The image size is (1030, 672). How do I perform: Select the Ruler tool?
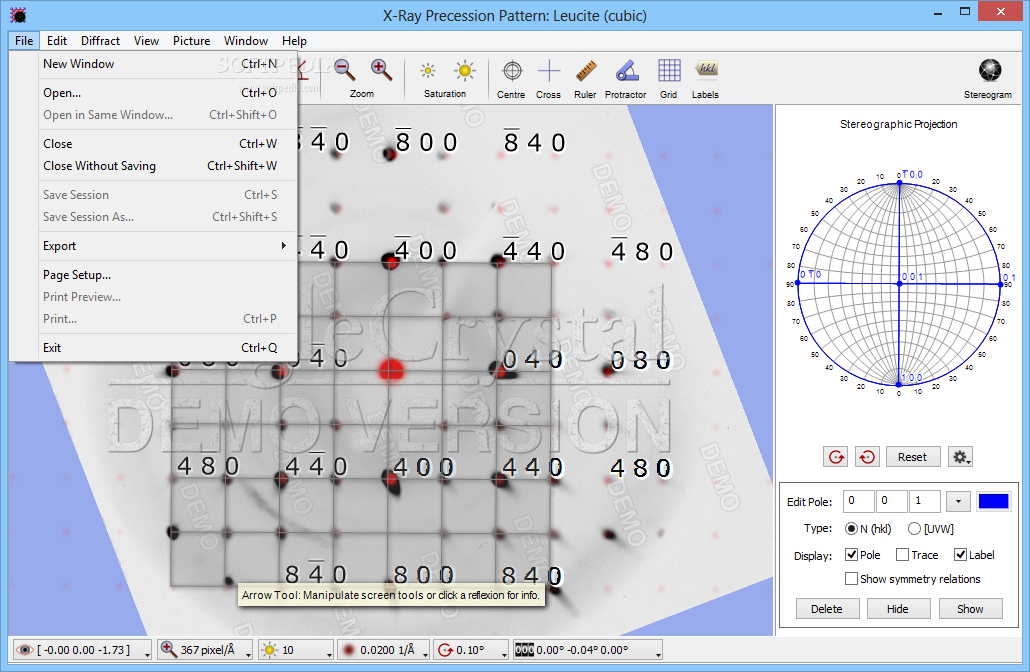click(x=585, y=70)
